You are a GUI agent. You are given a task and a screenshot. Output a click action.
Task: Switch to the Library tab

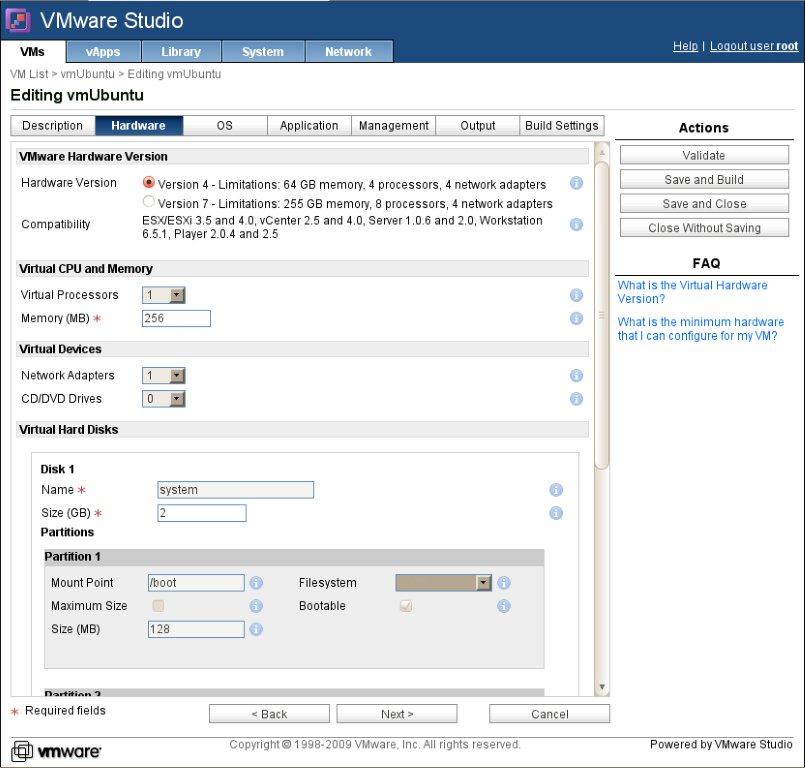pyautogui.click(x=181, y=52)
